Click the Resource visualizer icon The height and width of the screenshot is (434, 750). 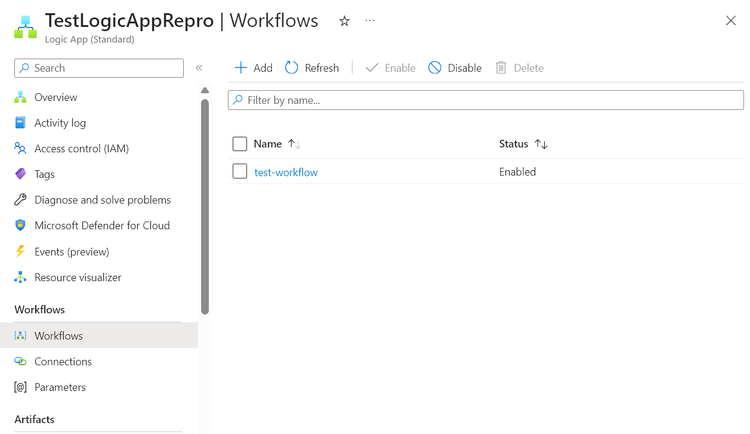(x=20, y=278)
